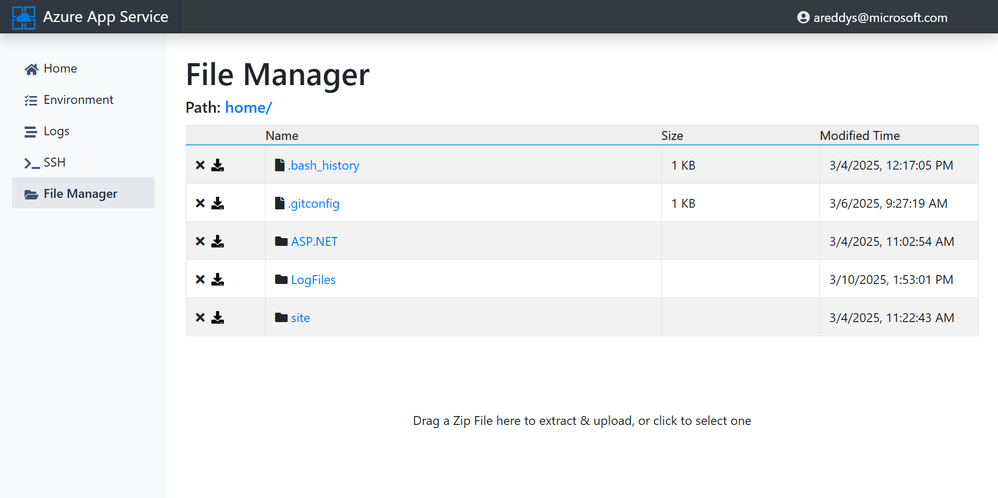The height and width of the screenshot is (498, 998).
Task: Click the home/ path link
Action: coord(248,107)
